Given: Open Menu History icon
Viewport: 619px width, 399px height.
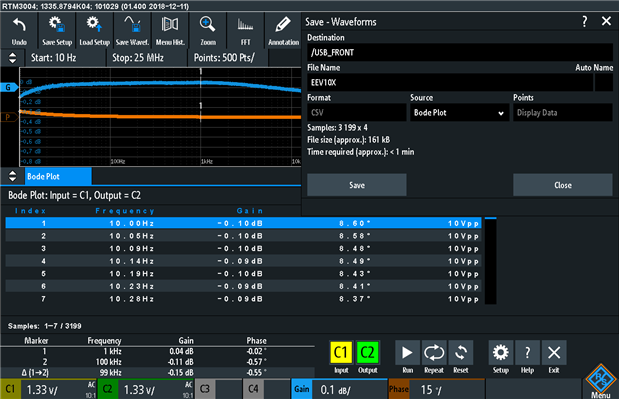Looking at the screenshot, I should tap(170, 31).
